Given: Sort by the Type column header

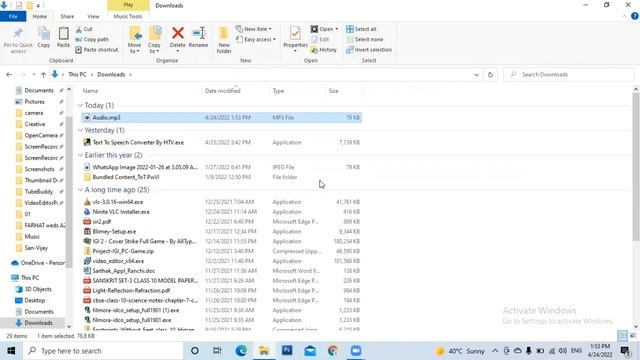Looking at the screenshot, I should click(278, 91).
